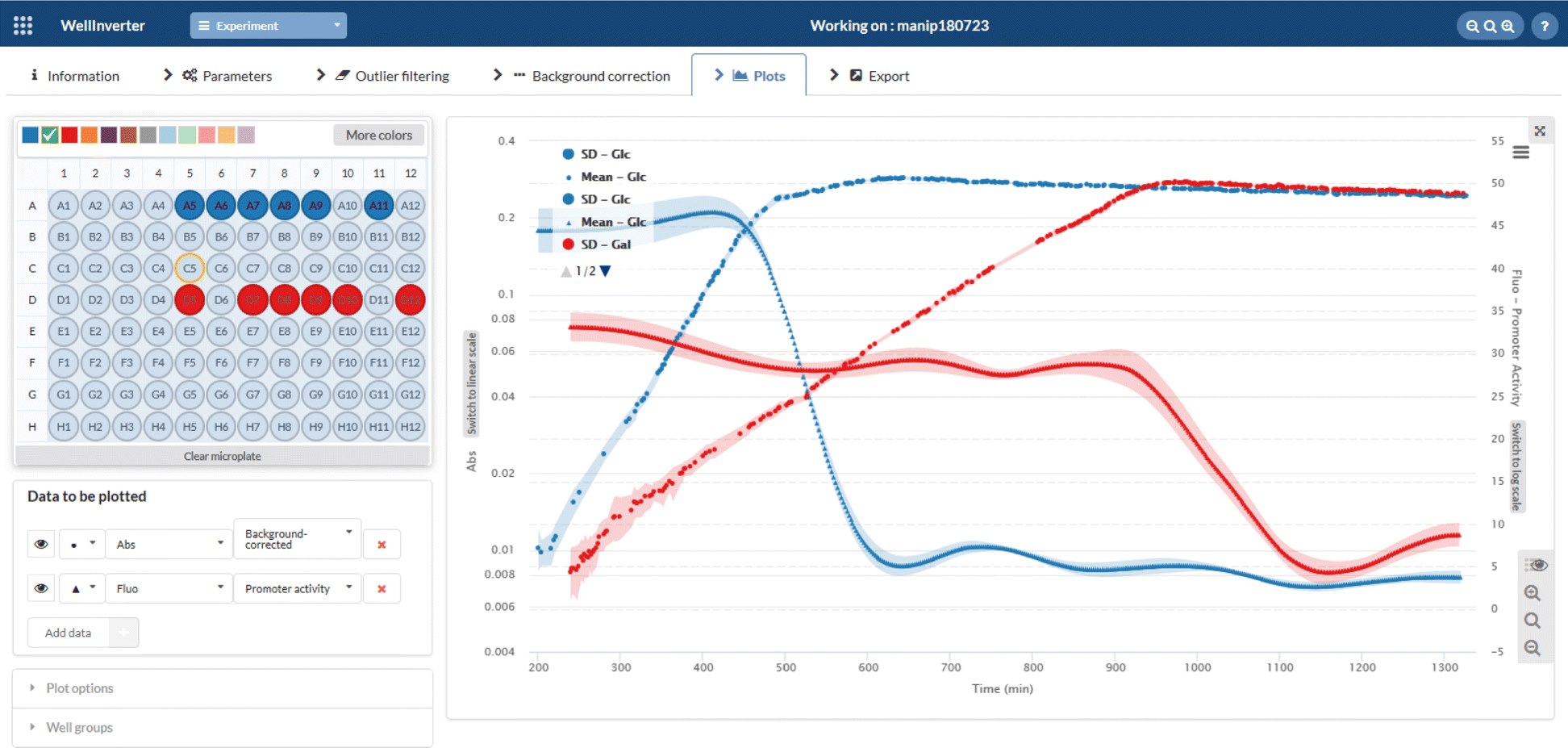Toggle SD – Gal legend entry

tap(597, 244)
